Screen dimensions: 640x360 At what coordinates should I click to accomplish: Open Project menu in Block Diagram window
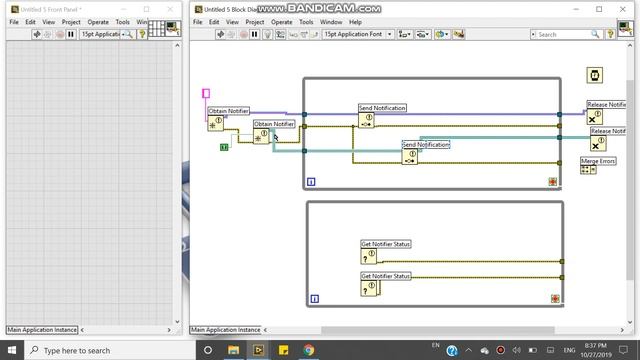coord(255,22)
